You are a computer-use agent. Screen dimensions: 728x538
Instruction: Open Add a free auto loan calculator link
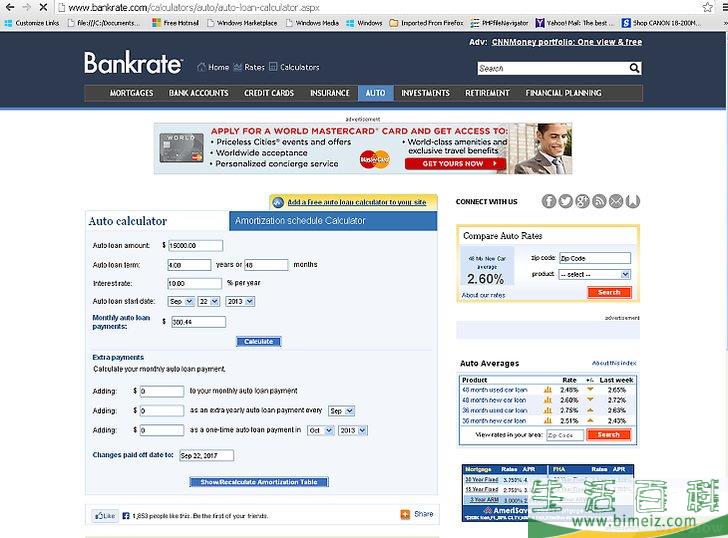click(357, 202)
